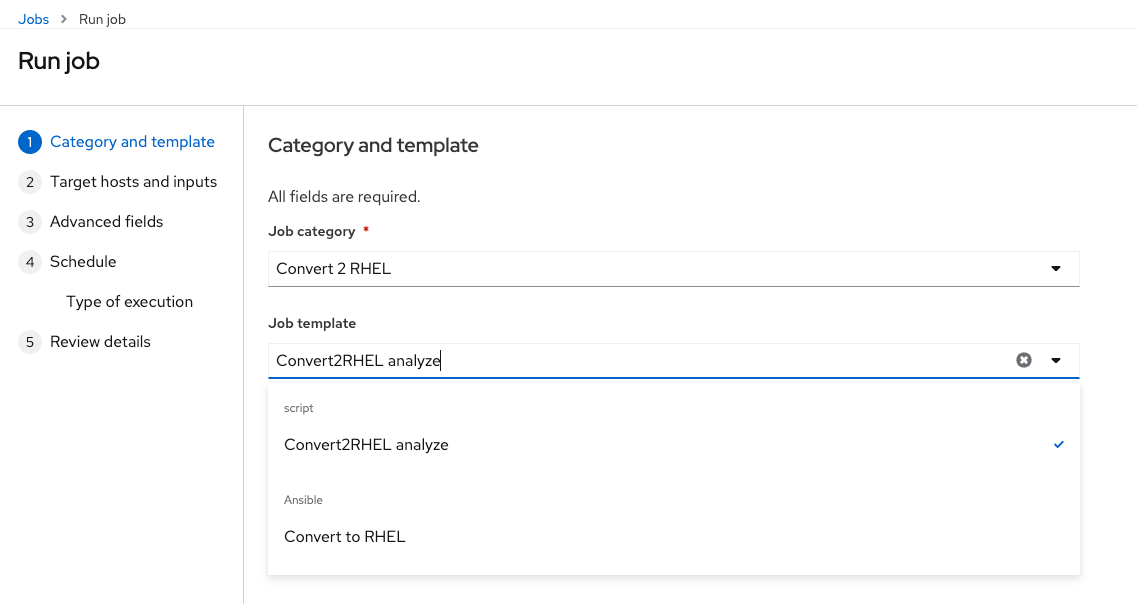Viewport: 1137px width, 604px height.
Task: Toggle the Job template dropdown caret
Action: [x=1056, y=360]
